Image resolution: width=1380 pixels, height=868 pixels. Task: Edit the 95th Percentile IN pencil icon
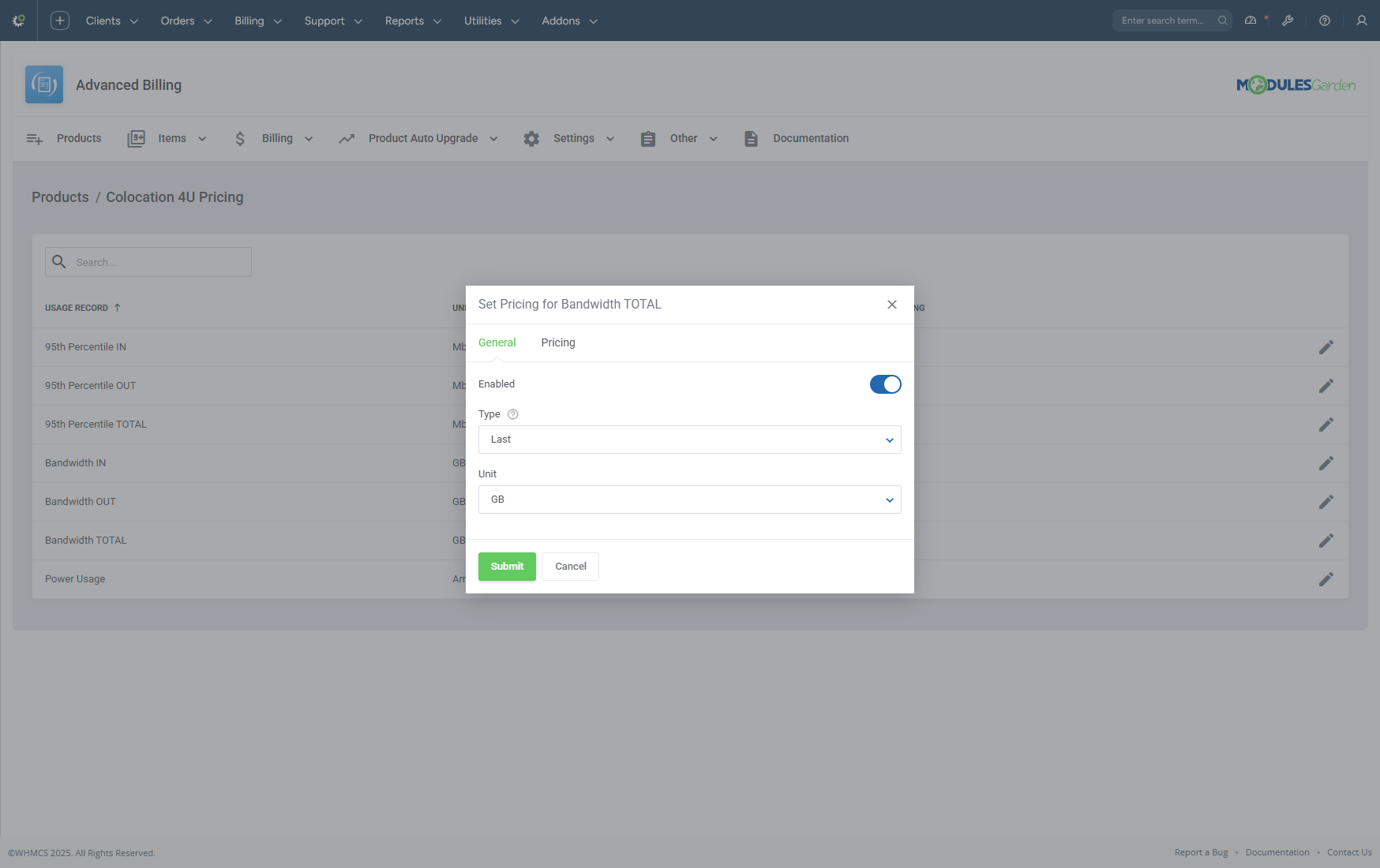pos(1326,347)
